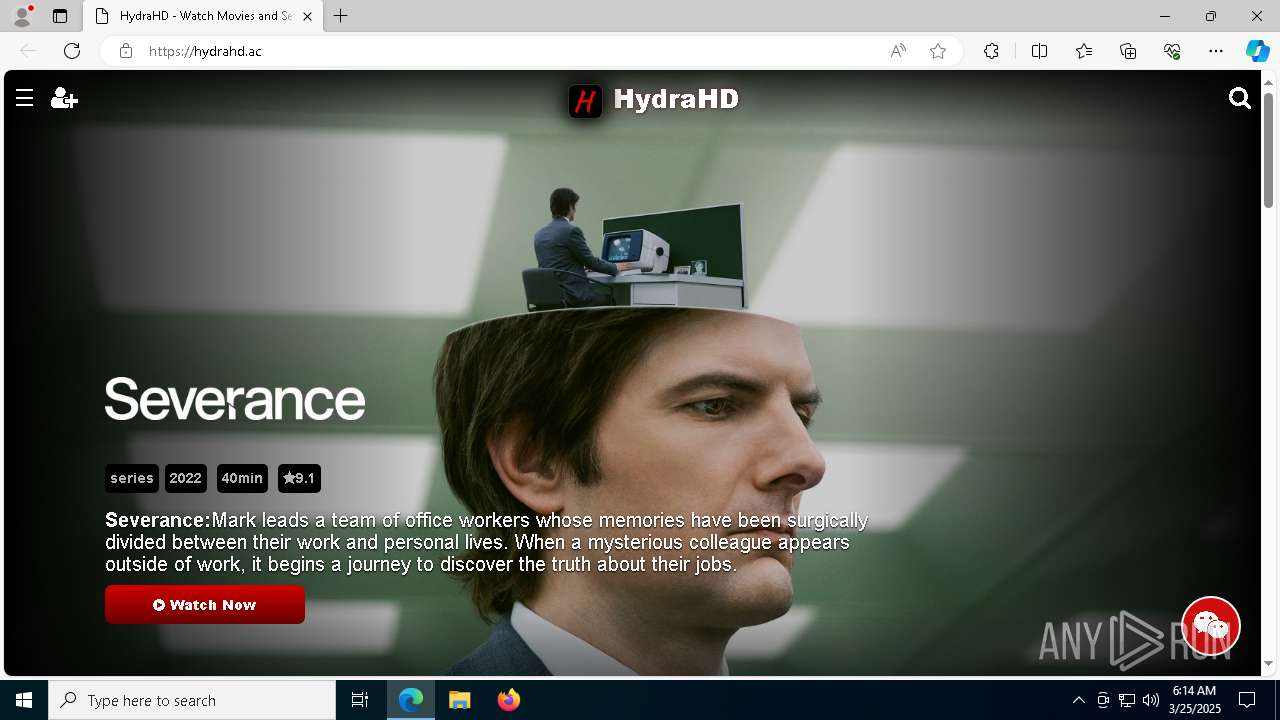The image size is (1280, 720).
Task: Open Browser essentials heart icon
Action: tap(1172, 51)
